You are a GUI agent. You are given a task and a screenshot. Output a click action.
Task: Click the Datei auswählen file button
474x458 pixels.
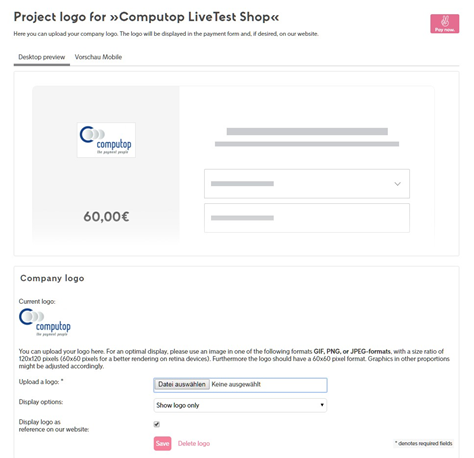(182, 384)
